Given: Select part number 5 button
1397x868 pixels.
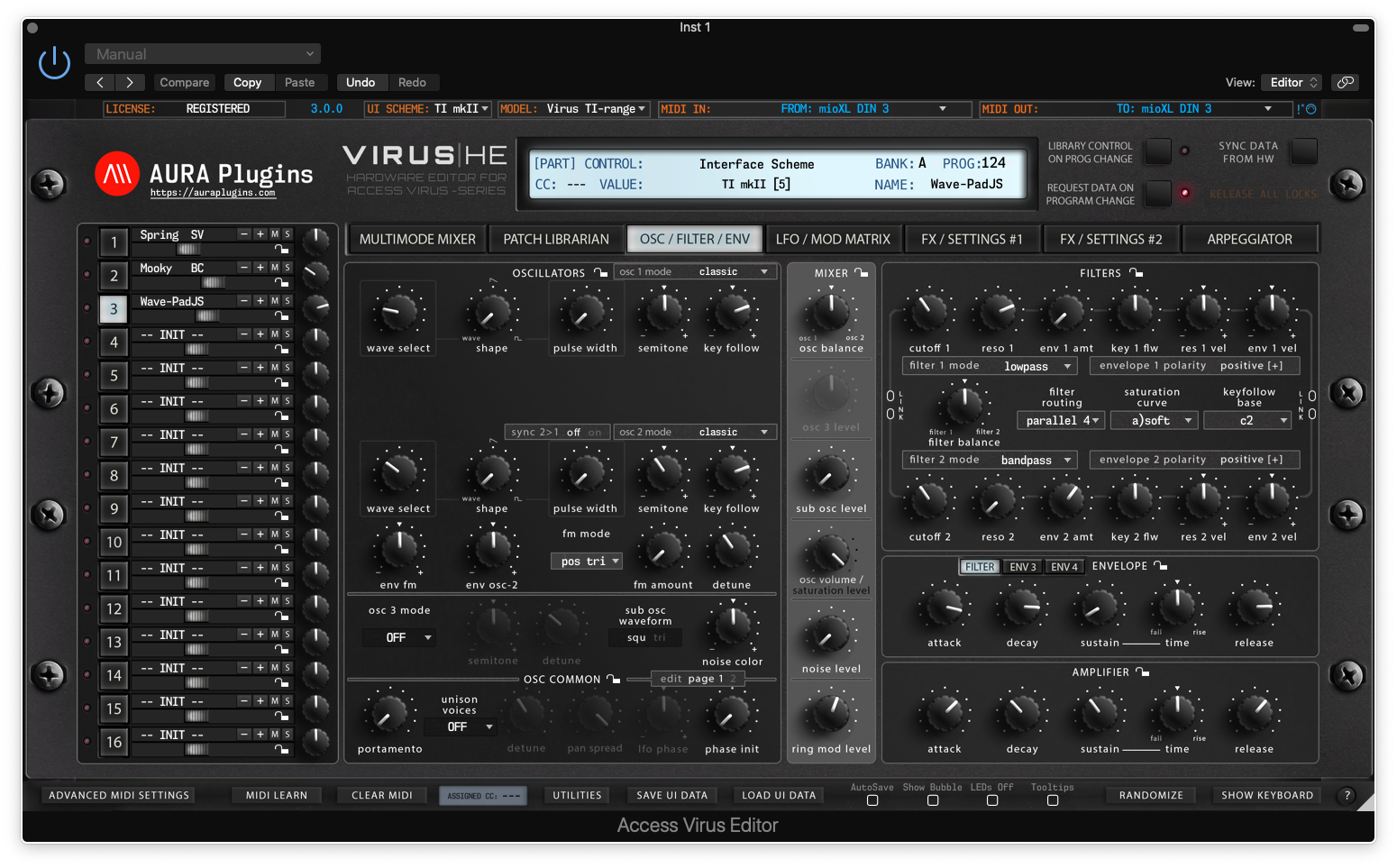Looking at the screenshot, I should coord(114,376).
